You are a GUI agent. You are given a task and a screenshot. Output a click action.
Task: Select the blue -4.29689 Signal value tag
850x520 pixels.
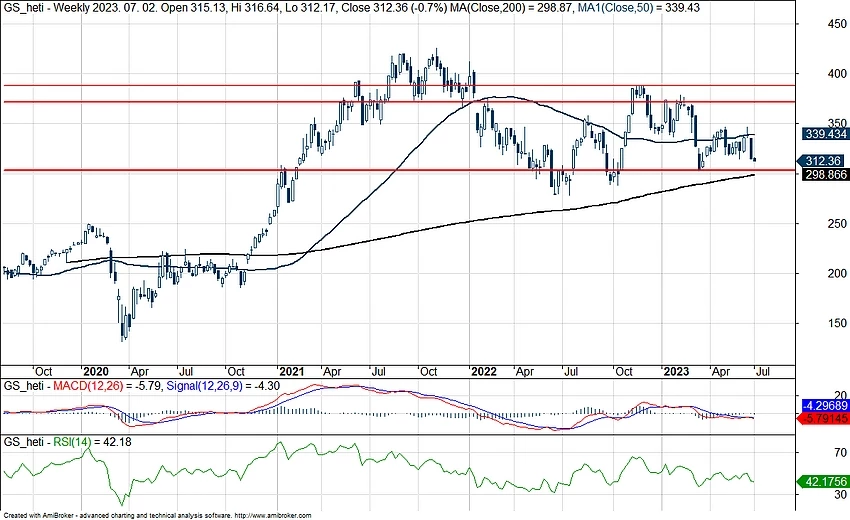click(824, 407)
